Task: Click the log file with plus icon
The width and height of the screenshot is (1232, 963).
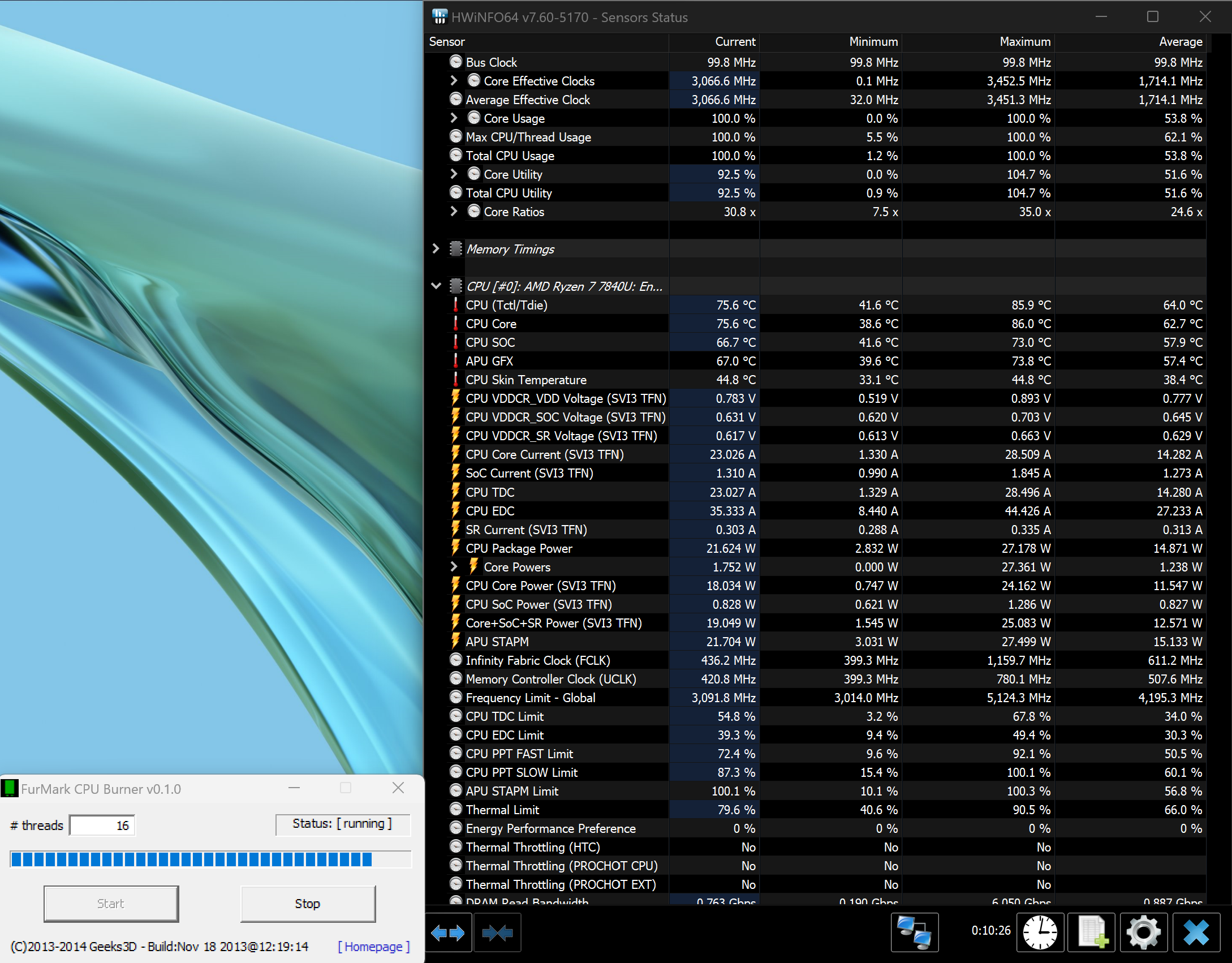Action: pyautogui.click(x=1091, y=932)
